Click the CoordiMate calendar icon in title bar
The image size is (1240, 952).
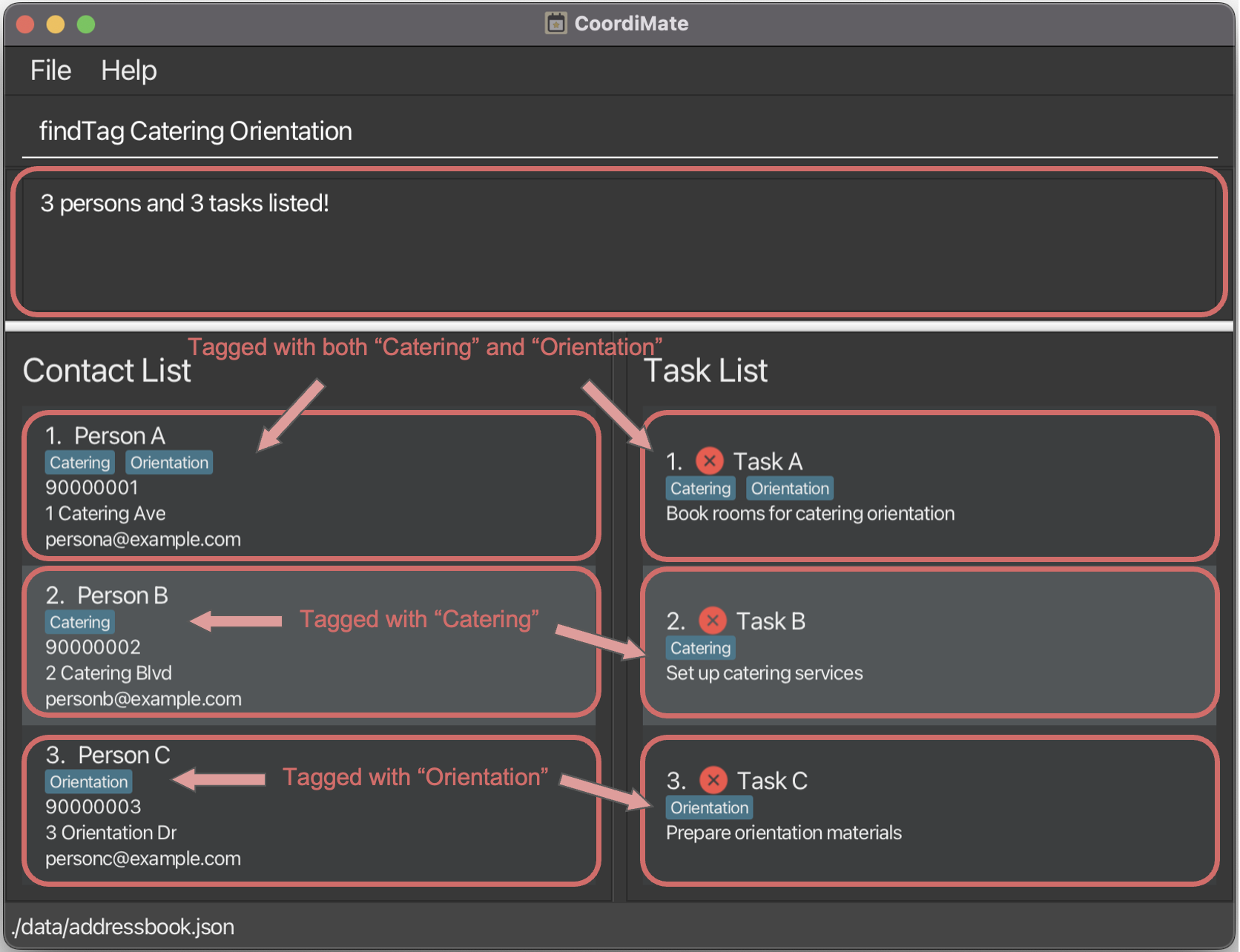point(555,24)
